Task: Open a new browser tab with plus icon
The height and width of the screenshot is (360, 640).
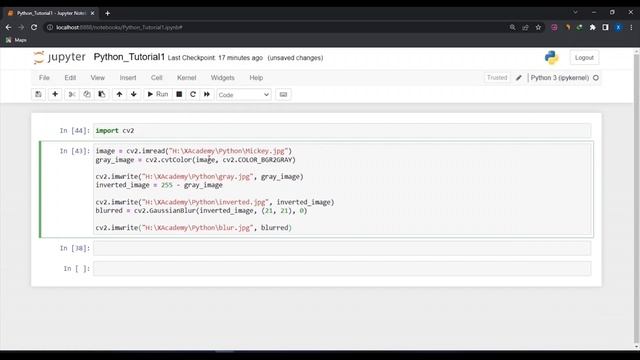Action: pos(107,13)
